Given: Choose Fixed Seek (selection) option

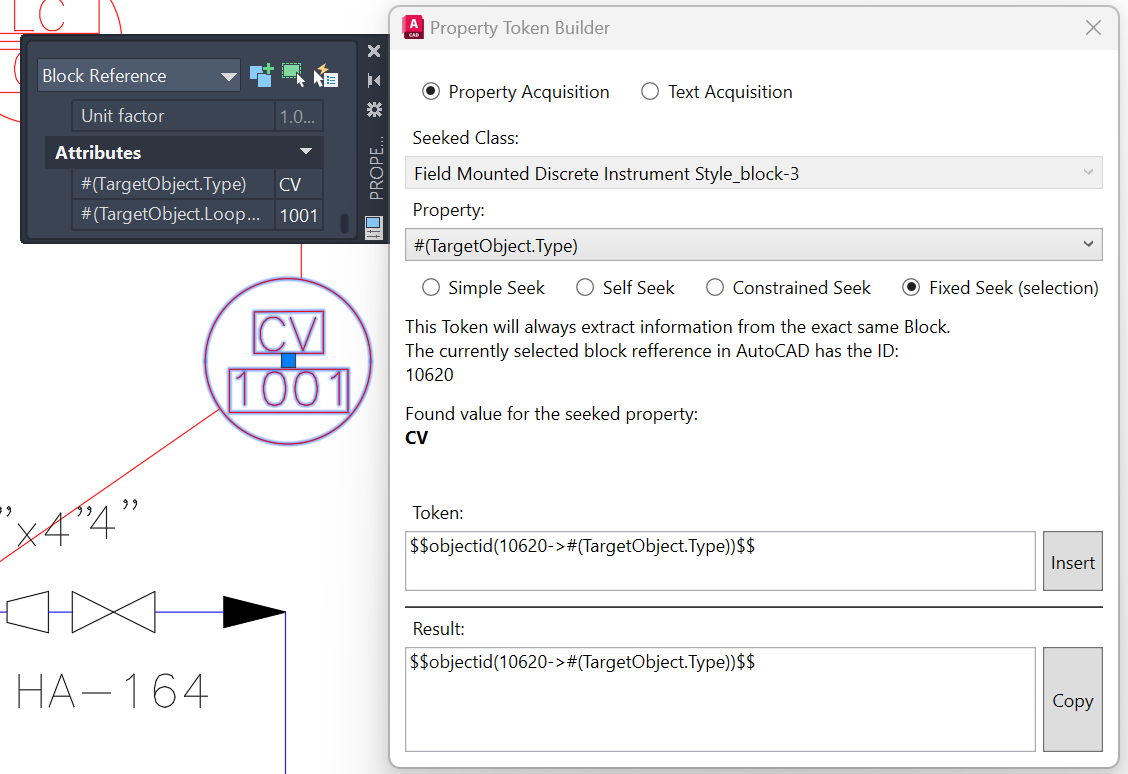Looking at the screenshot, I should 911,288.
